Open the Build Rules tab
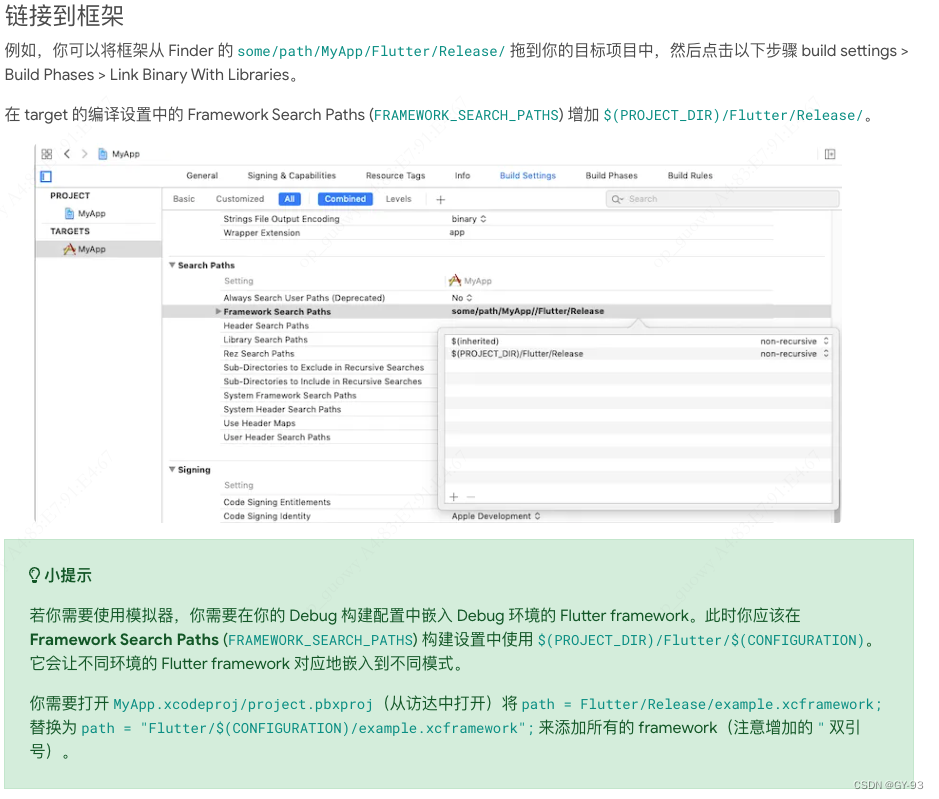The image size is (939, 799). 690,175
